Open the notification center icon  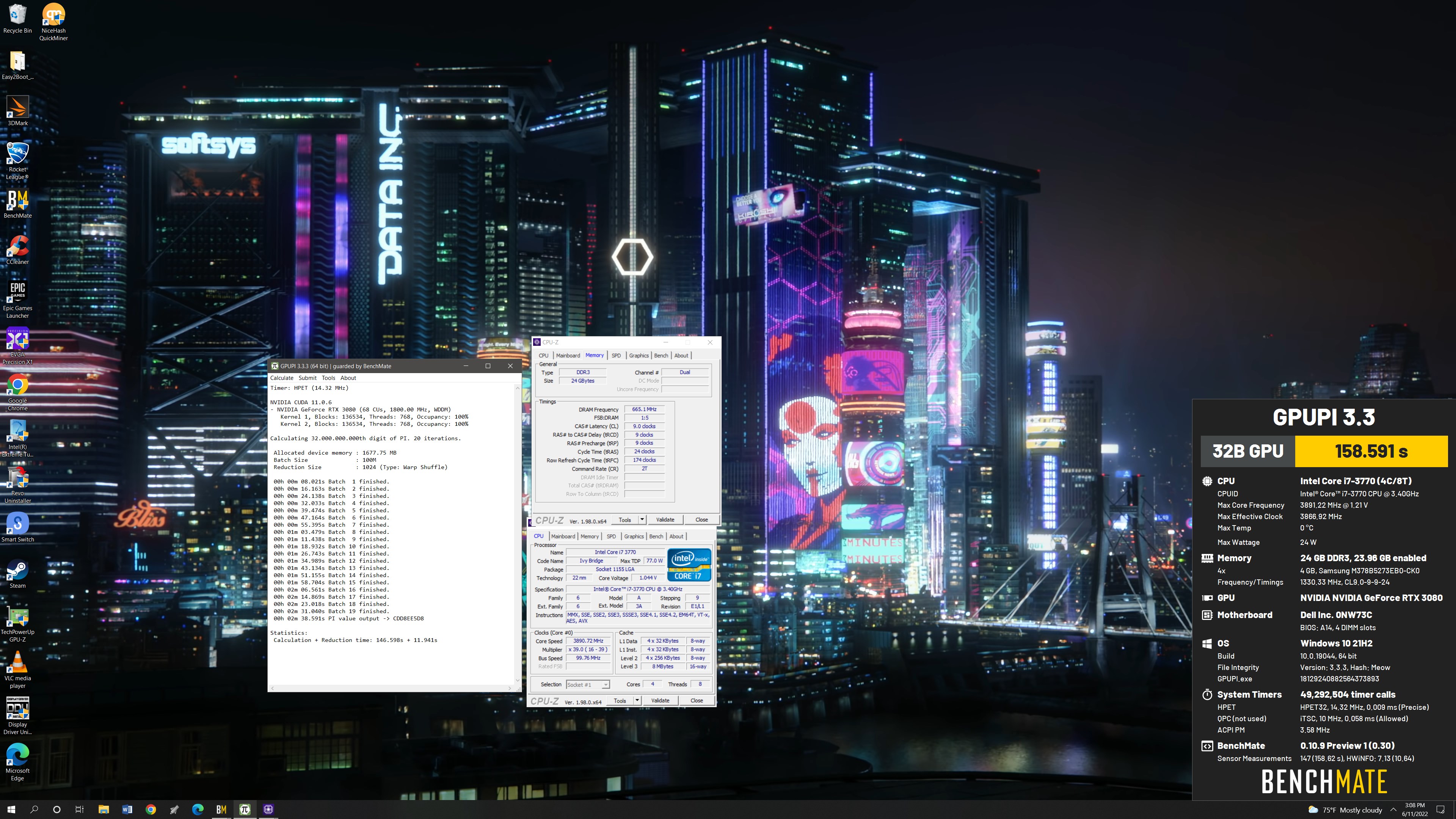[1441, 810]
